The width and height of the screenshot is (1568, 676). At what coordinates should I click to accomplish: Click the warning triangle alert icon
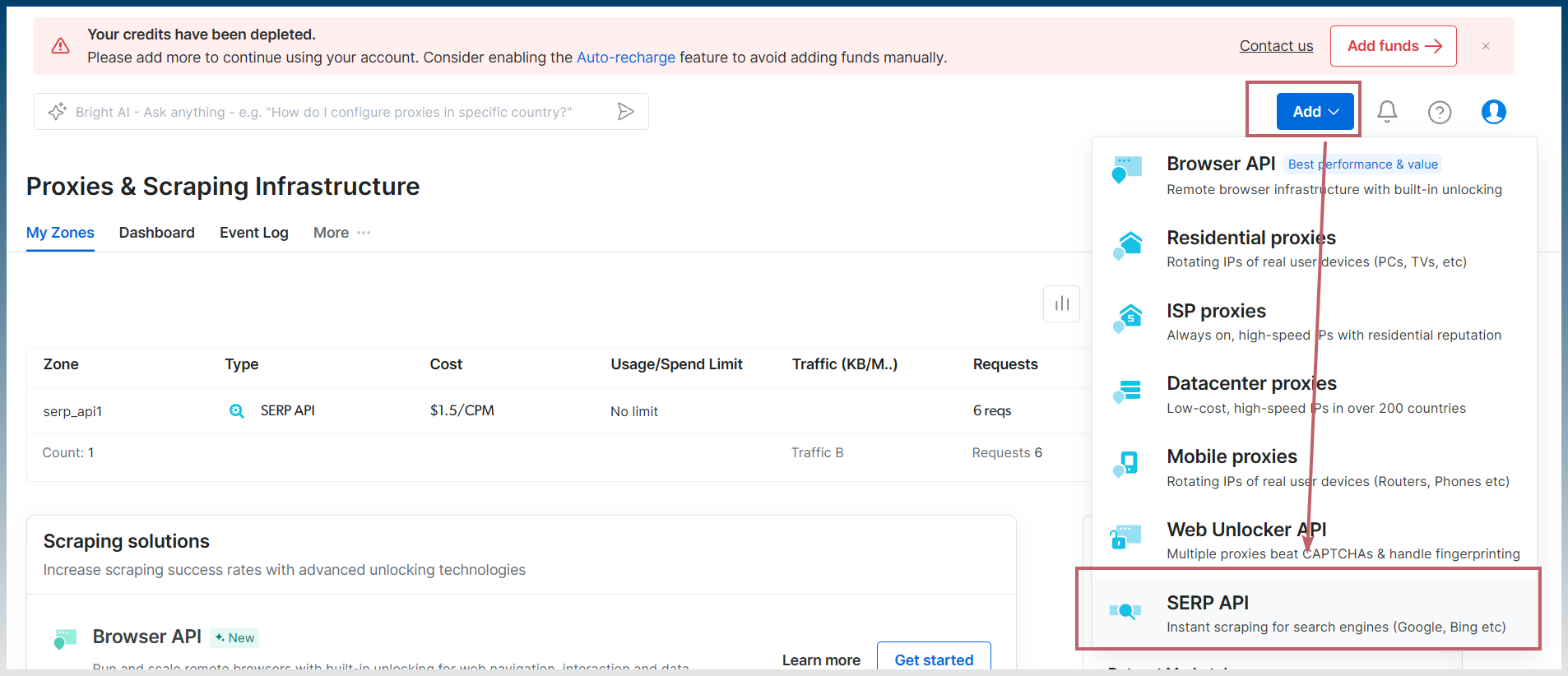coord(61,46)
